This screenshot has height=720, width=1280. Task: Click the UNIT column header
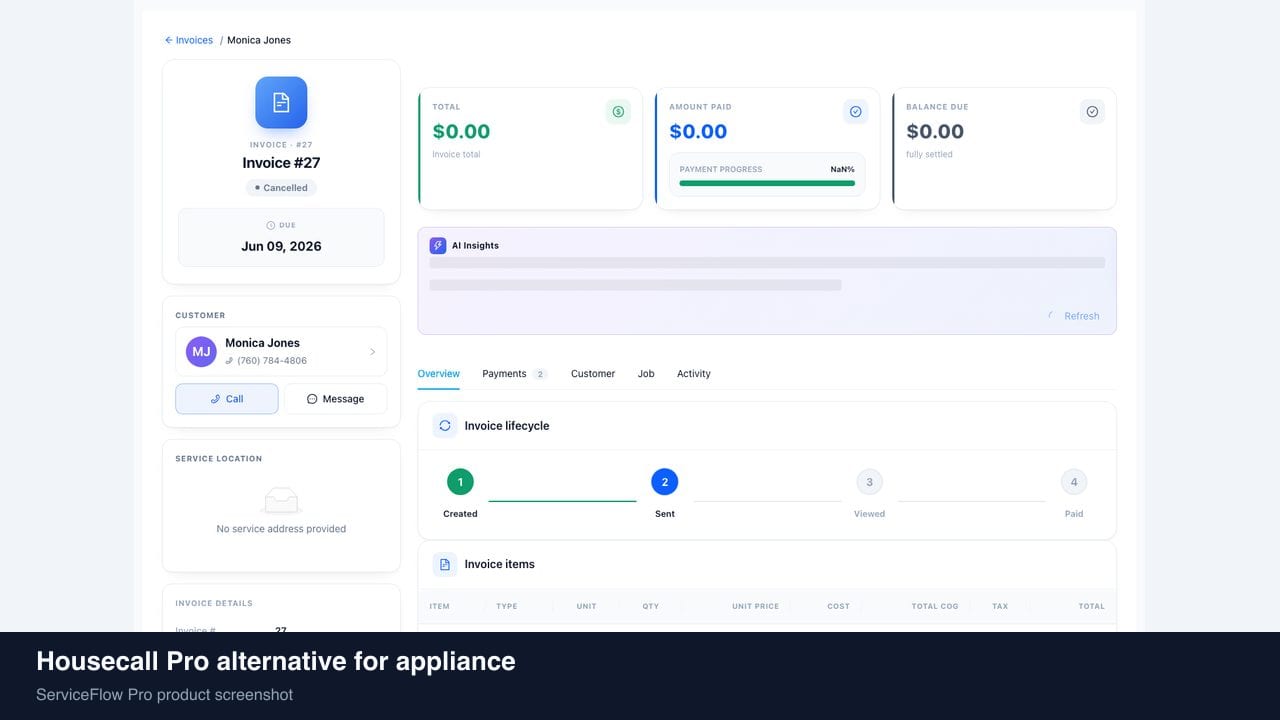click(587, 606)
